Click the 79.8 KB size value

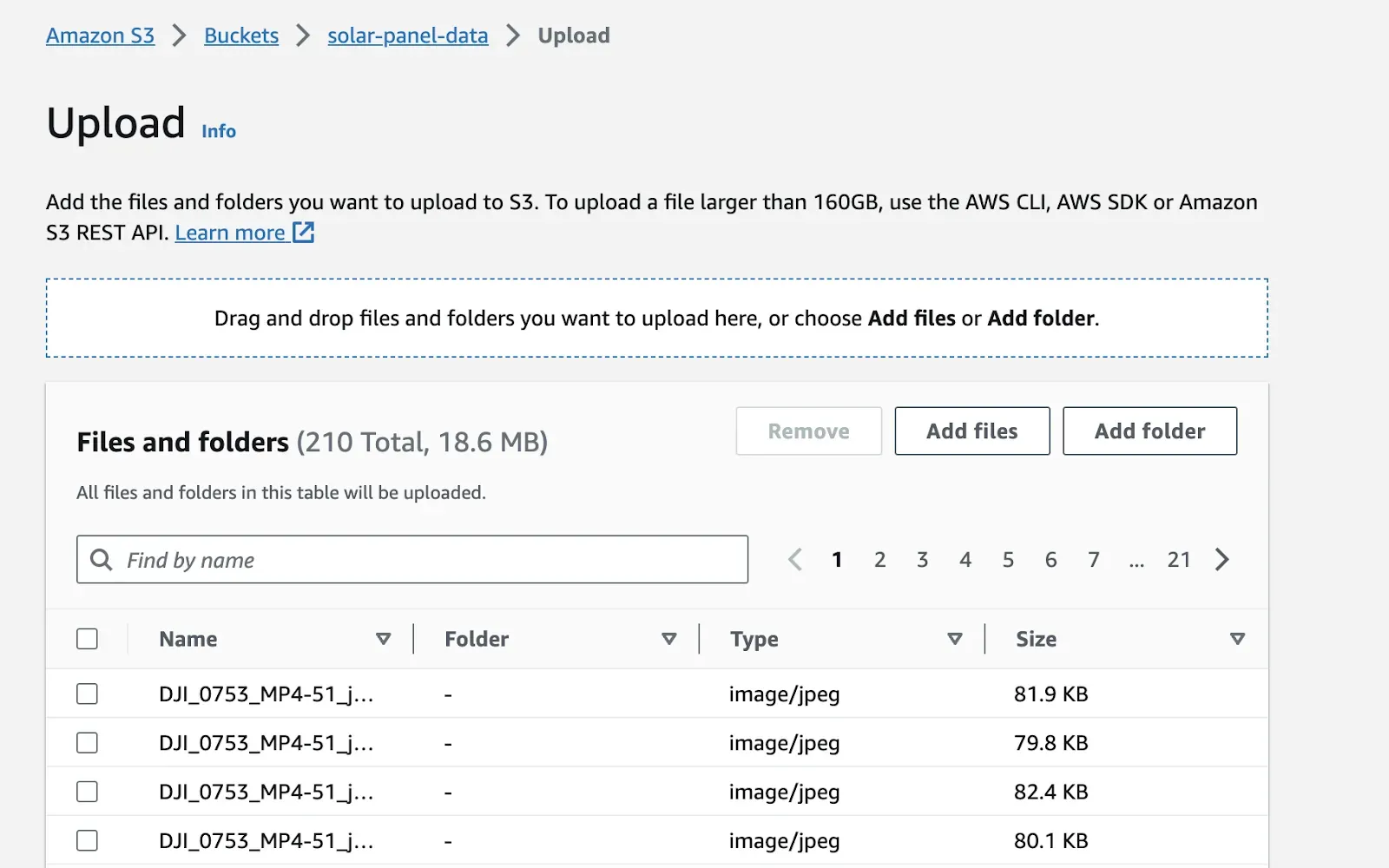tap(1051, 743)
